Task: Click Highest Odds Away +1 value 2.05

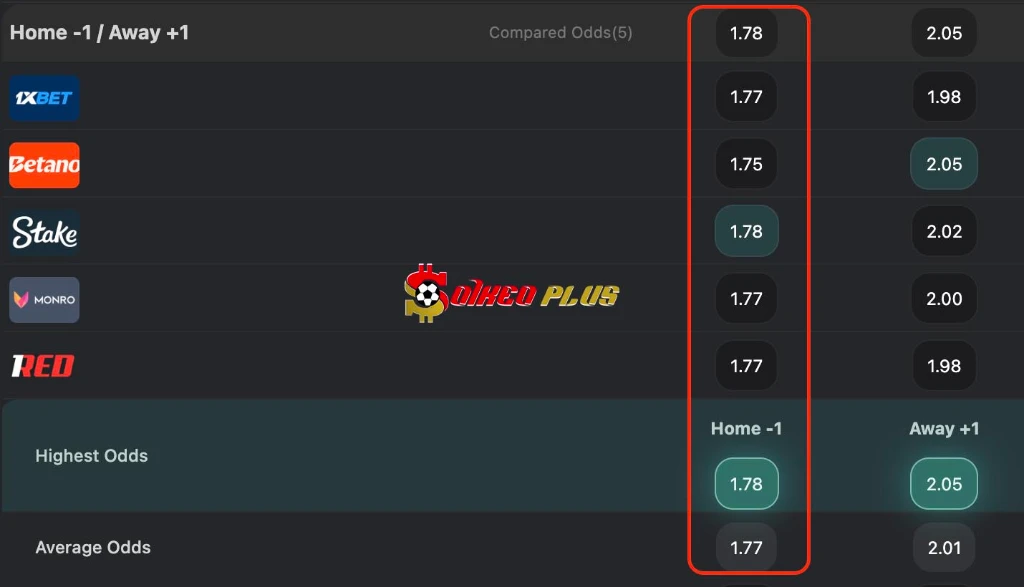Action: tap(944, 484)
